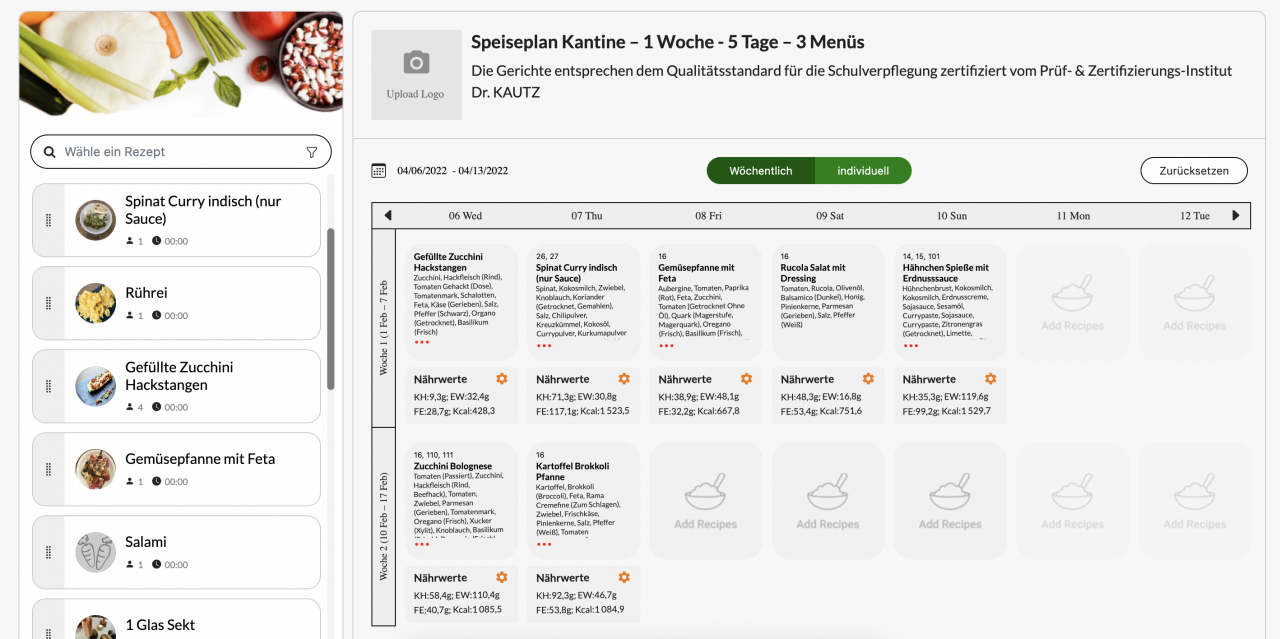Open Nährwerte gear for Hähnchen Spieße
Viewport: 1280px width, 639px height.
[x=990, y=379]
